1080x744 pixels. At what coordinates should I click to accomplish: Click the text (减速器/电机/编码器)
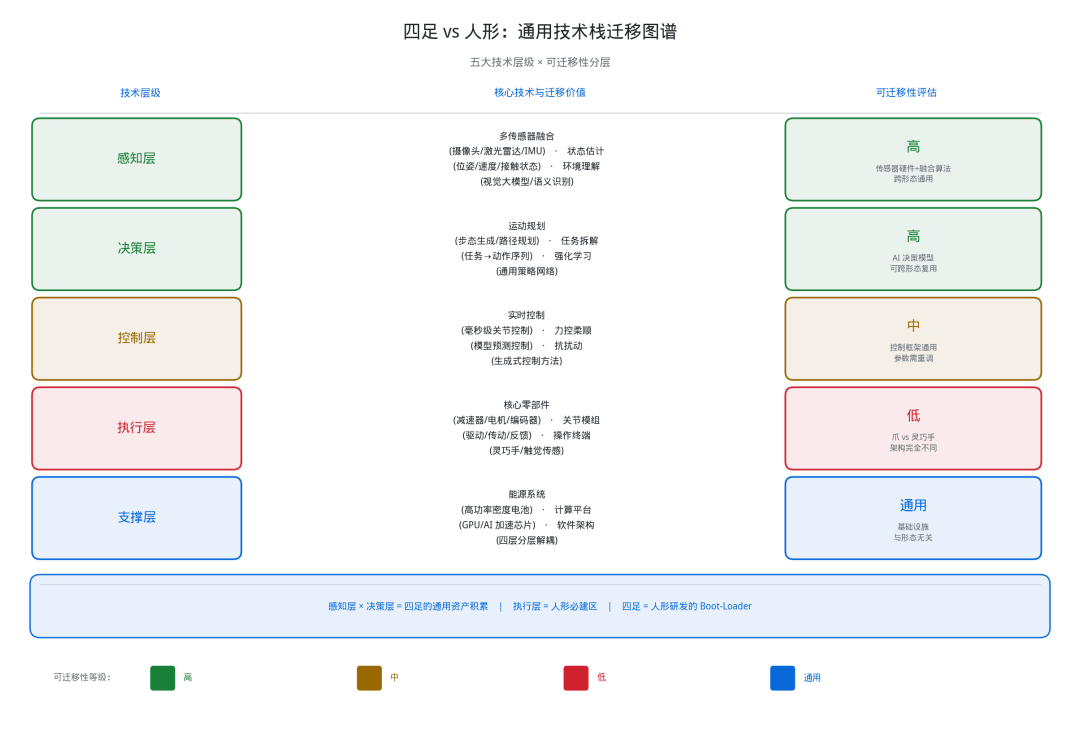click(x=497, y=420)
